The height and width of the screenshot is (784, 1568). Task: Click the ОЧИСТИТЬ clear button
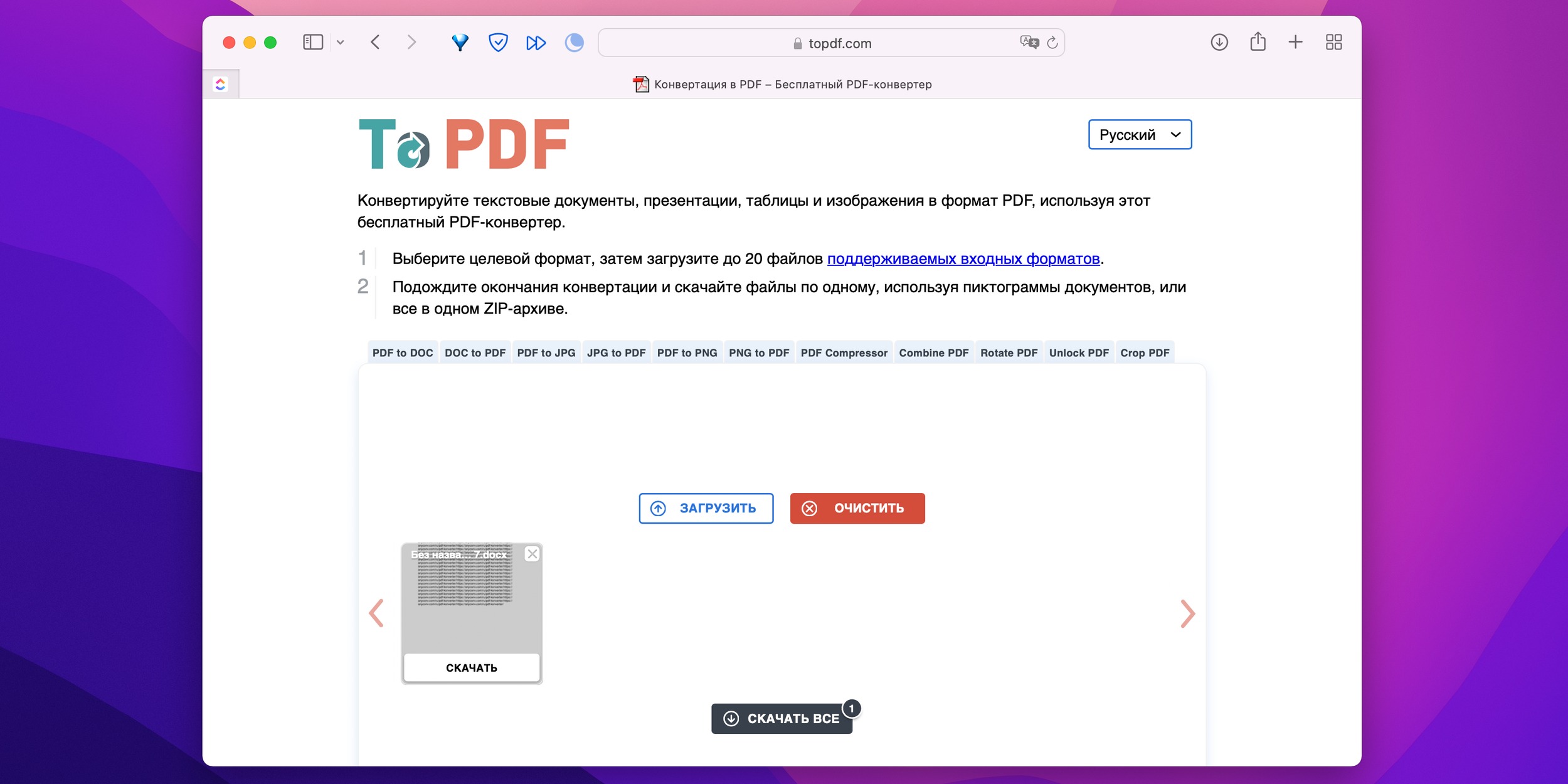[x=857, y=508]
